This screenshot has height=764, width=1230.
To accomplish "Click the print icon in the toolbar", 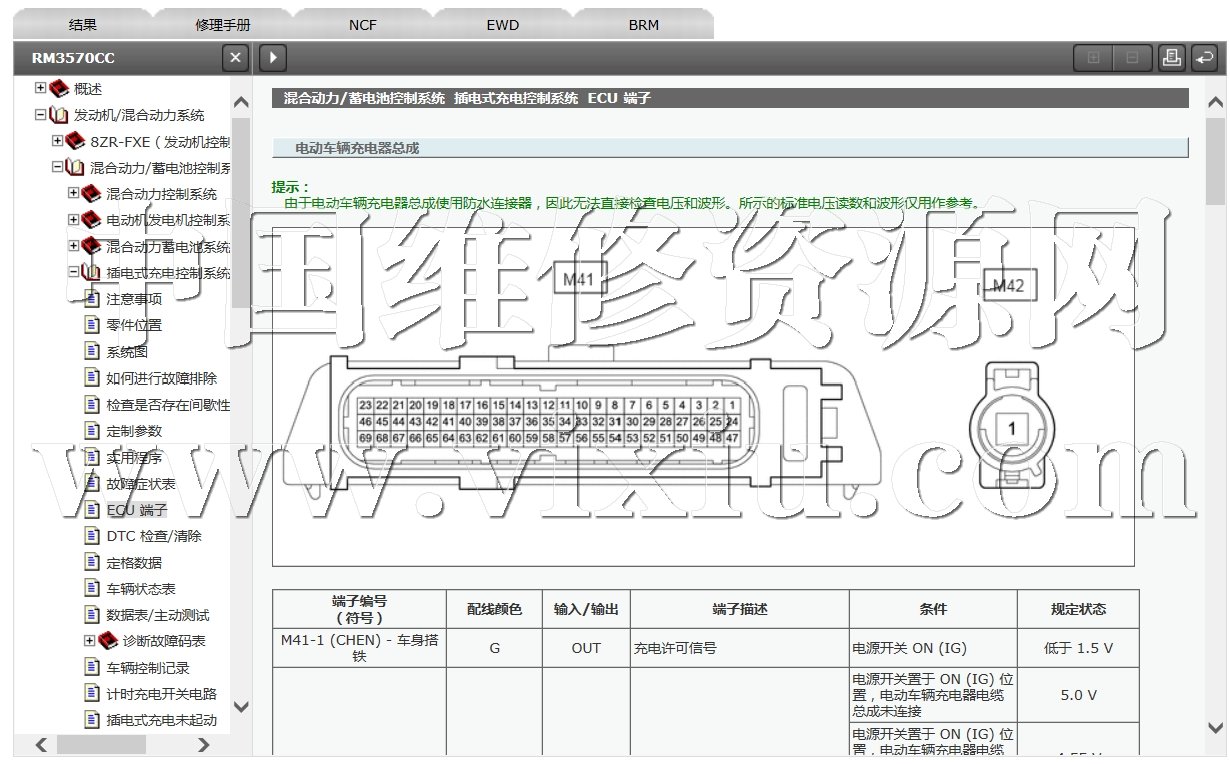I will pos(1171,58).
